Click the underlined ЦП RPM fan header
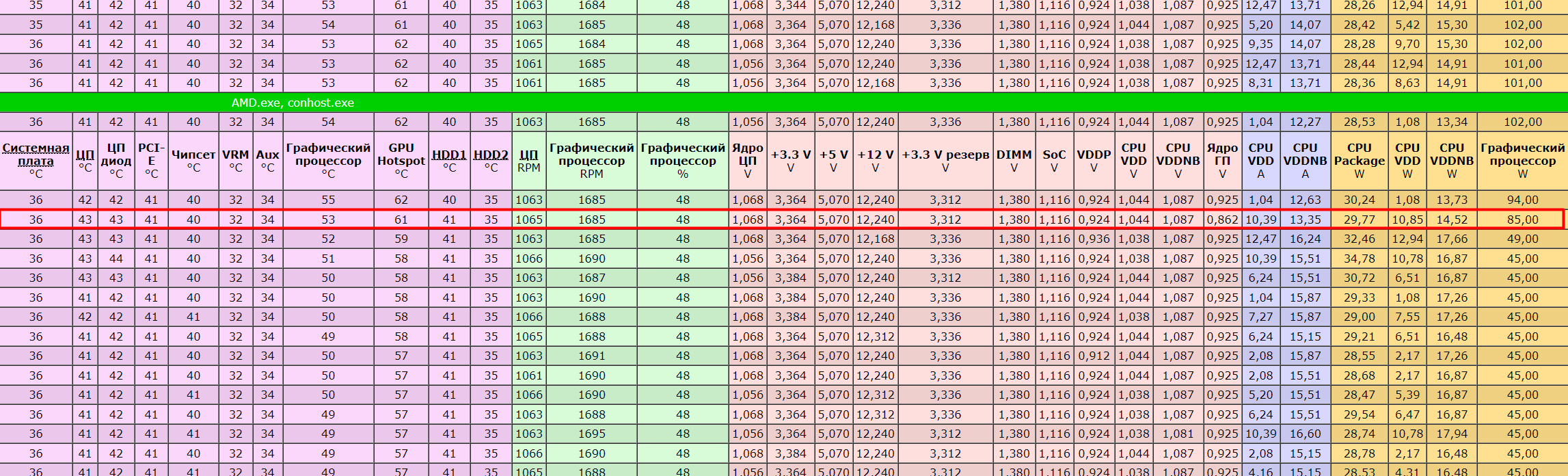This screenshot has height=476, width=1568. pyautogui.click(x=528, y=155)
